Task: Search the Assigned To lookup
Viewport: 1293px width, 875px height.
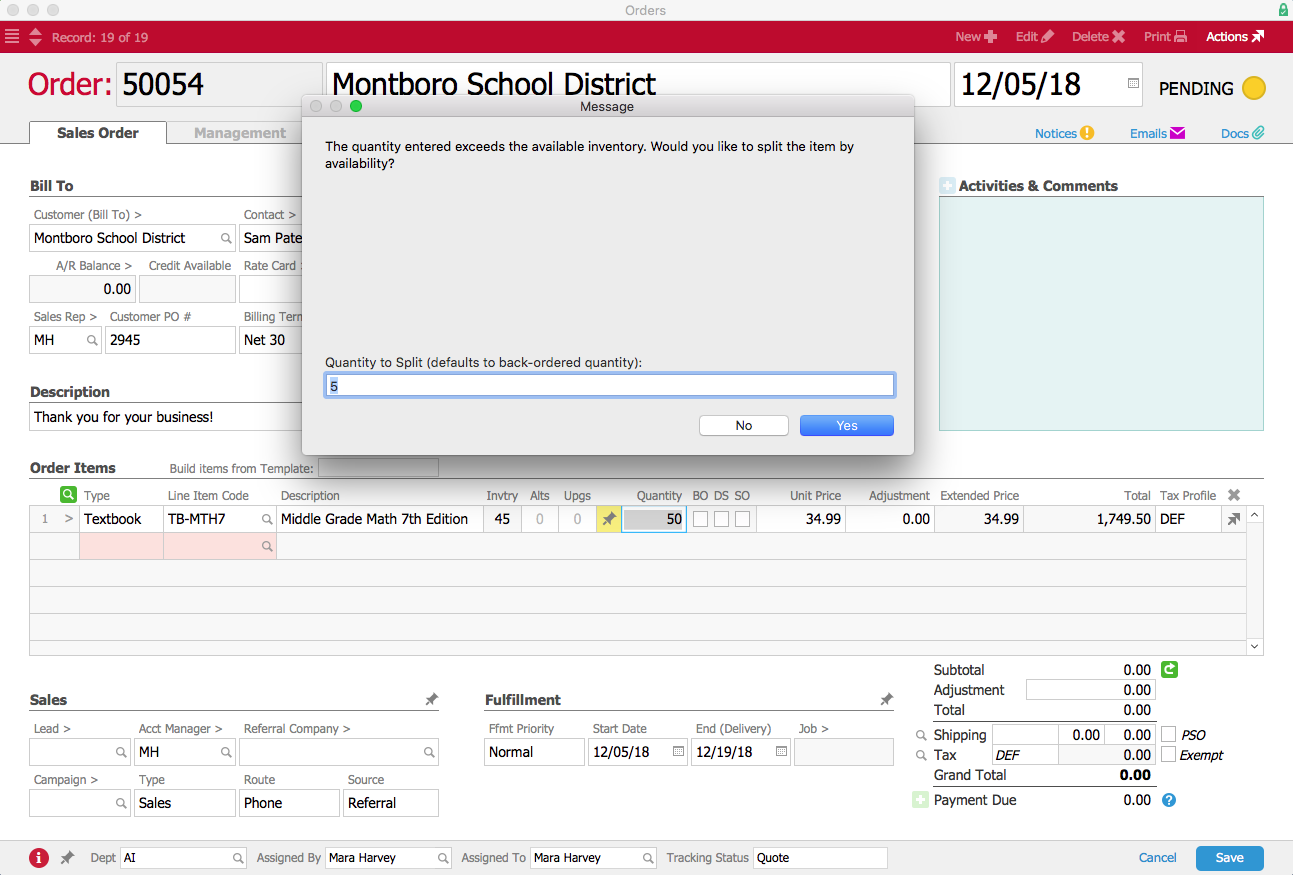Action: coord(648,858)
